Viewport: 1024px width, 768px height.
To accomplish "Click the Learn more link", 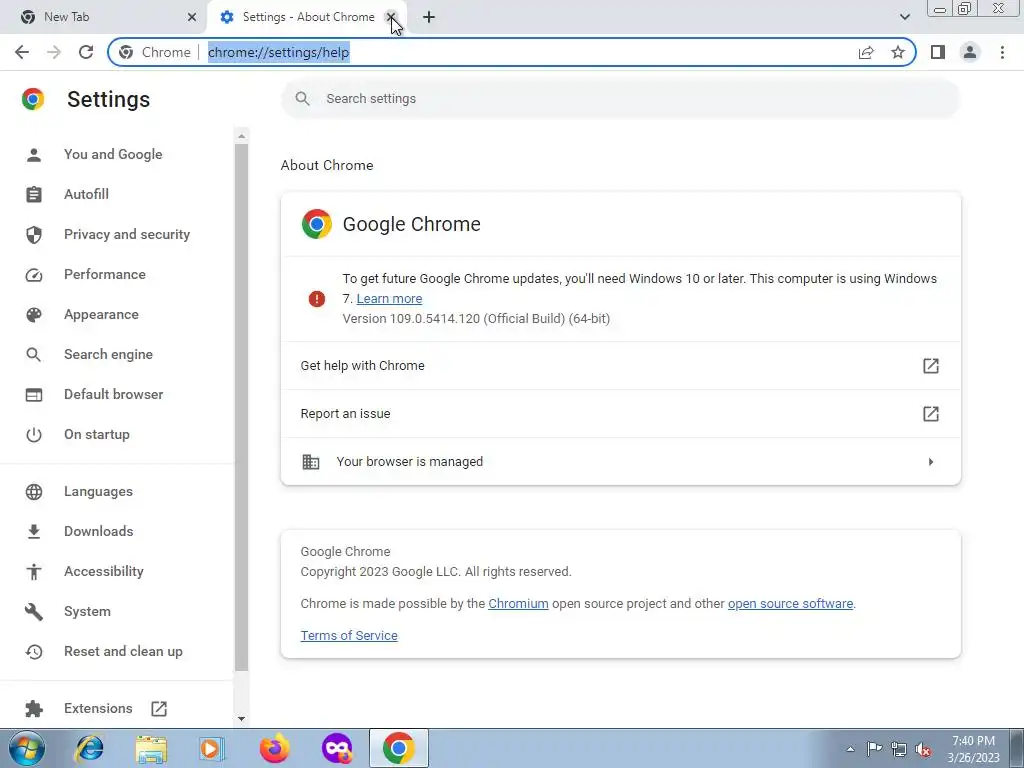I will point(389,298).
